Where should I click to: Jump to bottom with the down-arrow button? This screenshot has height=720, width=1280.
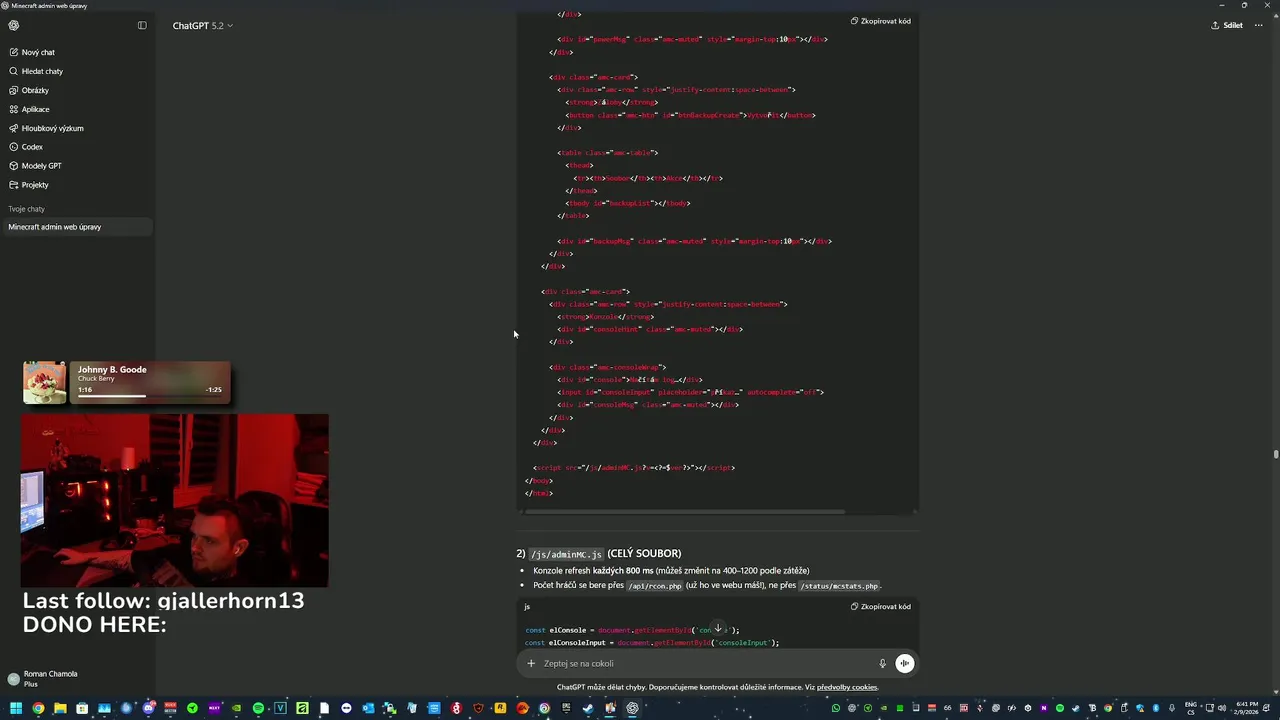pyautogui.click(x=717, y=629)
